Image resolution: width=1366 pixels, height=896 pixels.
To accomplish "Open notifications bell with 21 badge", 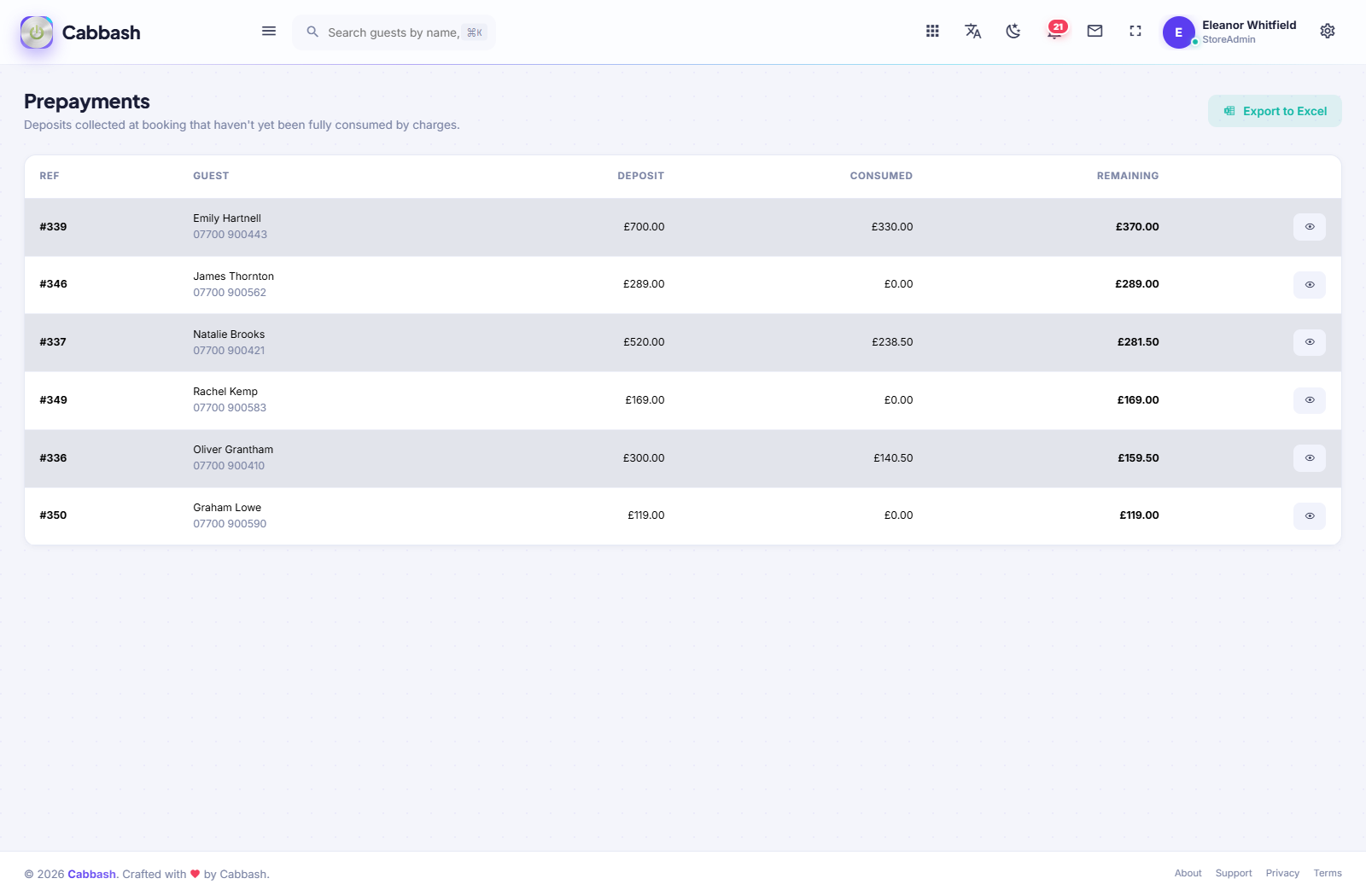I will click(1056, 31).
